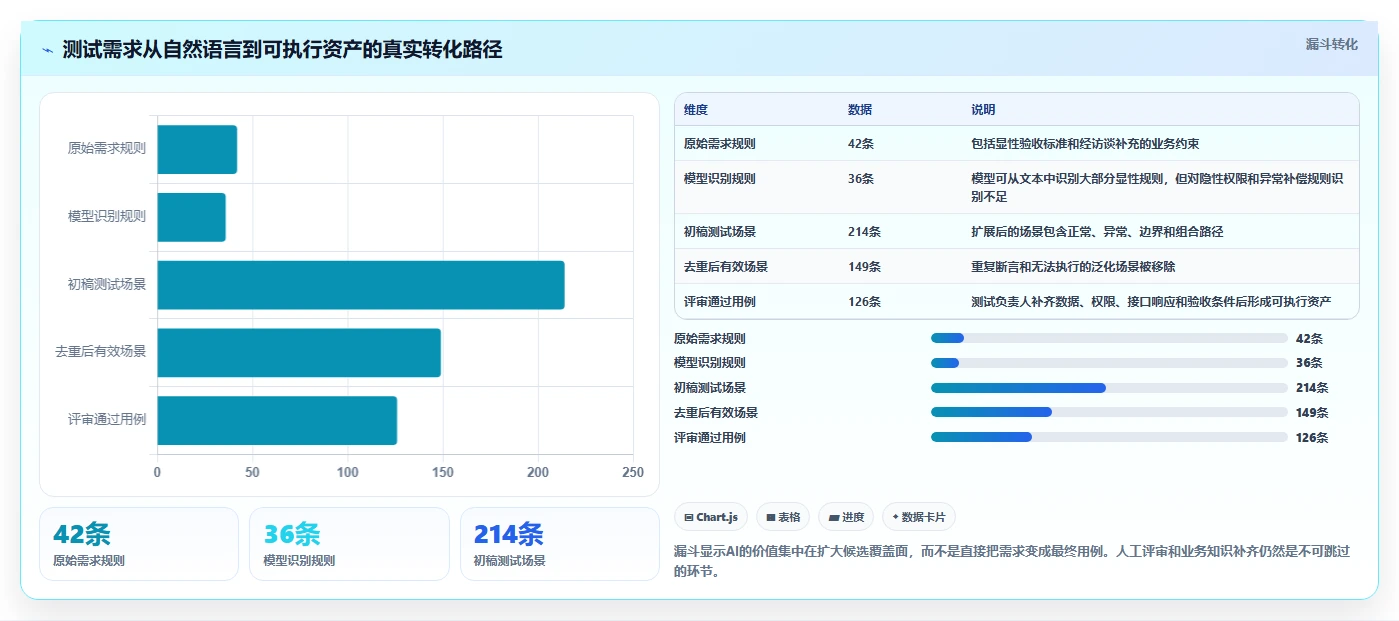Click the 去重后有效场景 bar in the chart
1399x621 pixels.
coord(299,352)
